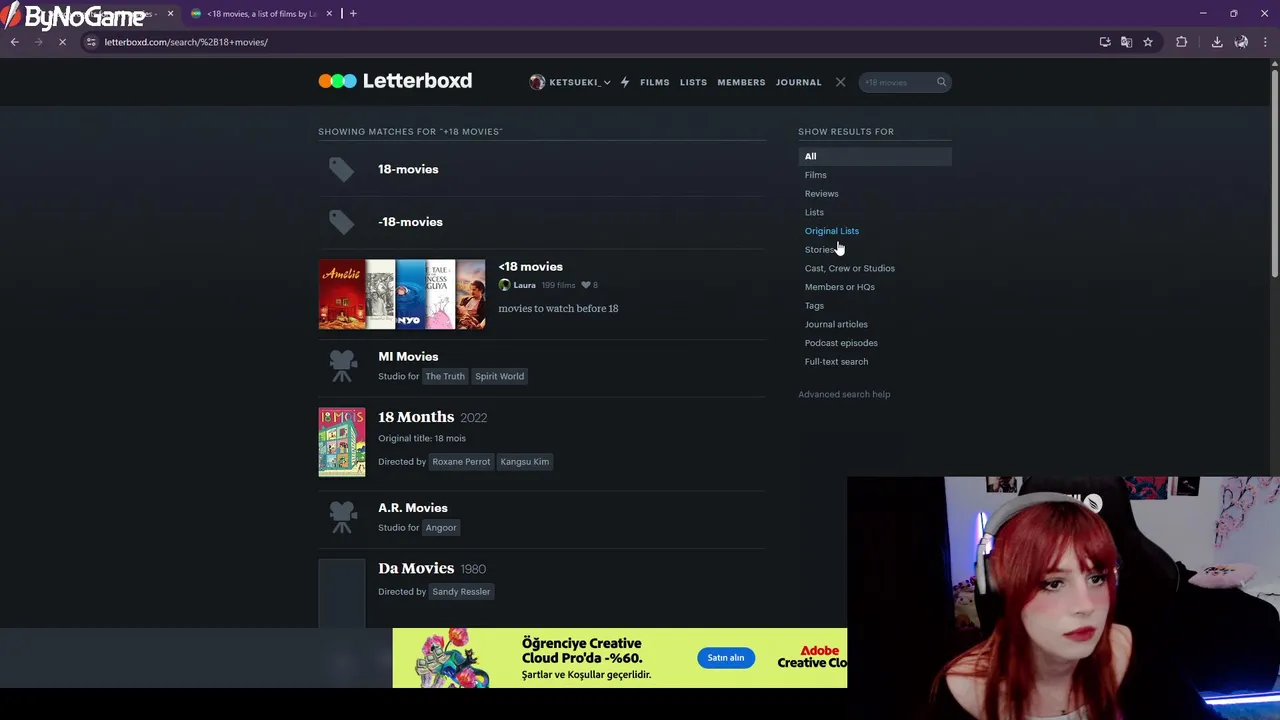Screen dimensions: 1280x720
Task: Click the Adobe ad Satın alın button
Action: click(726, 658)
